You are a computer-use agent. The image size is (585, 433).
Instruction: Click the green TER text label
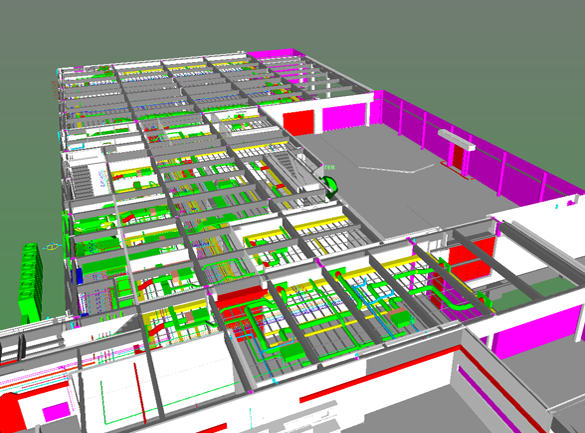tap(329, 167)
